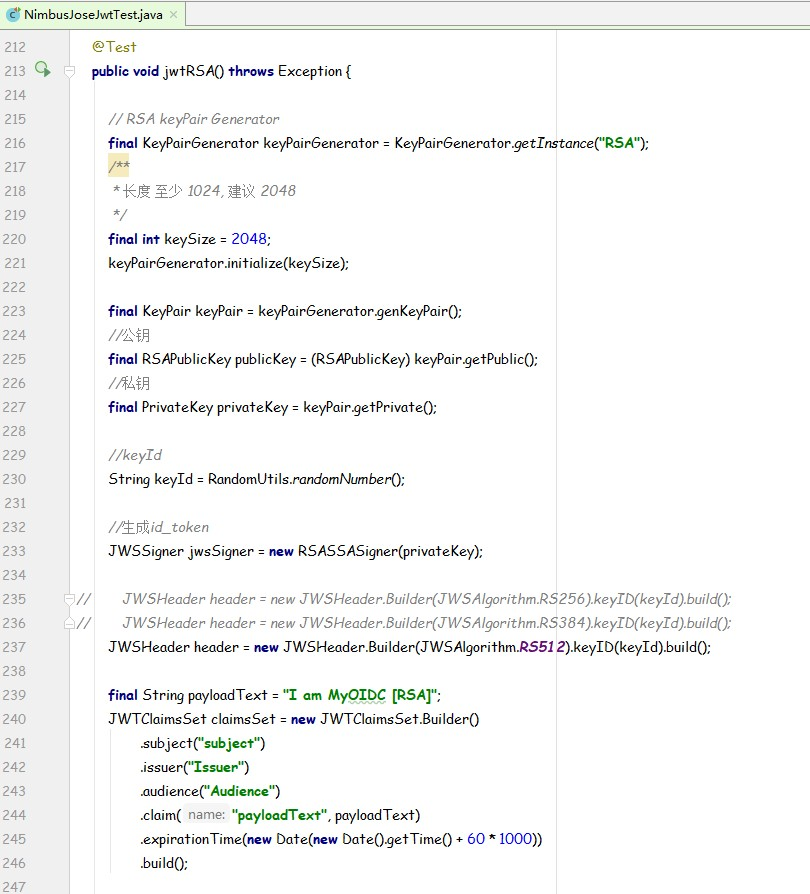Place caret on the "RSA" string literal

coord(618,143)
